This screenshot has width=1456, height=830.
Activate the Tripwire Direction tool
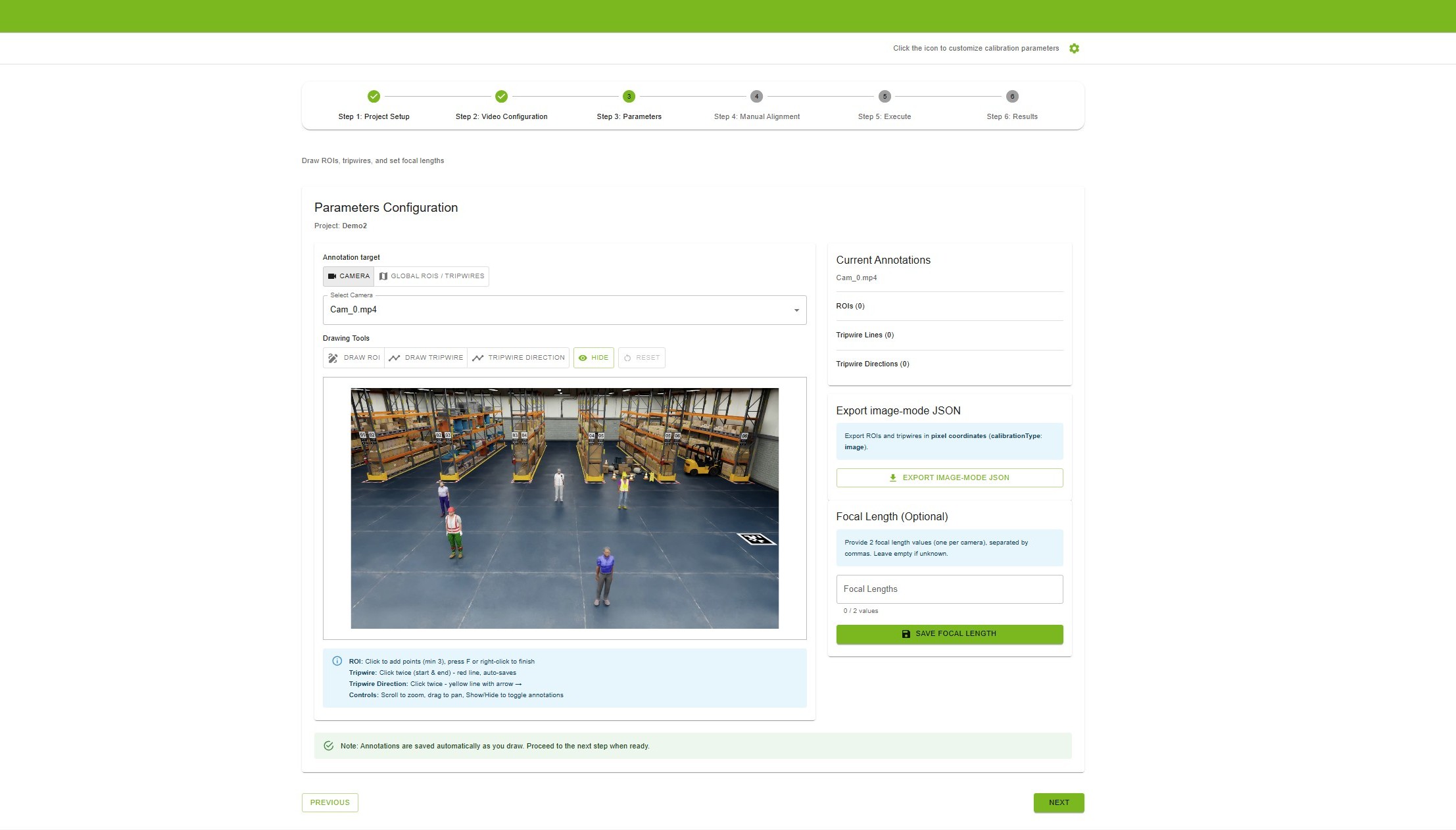pyautogui.click(x=518, y=358)
